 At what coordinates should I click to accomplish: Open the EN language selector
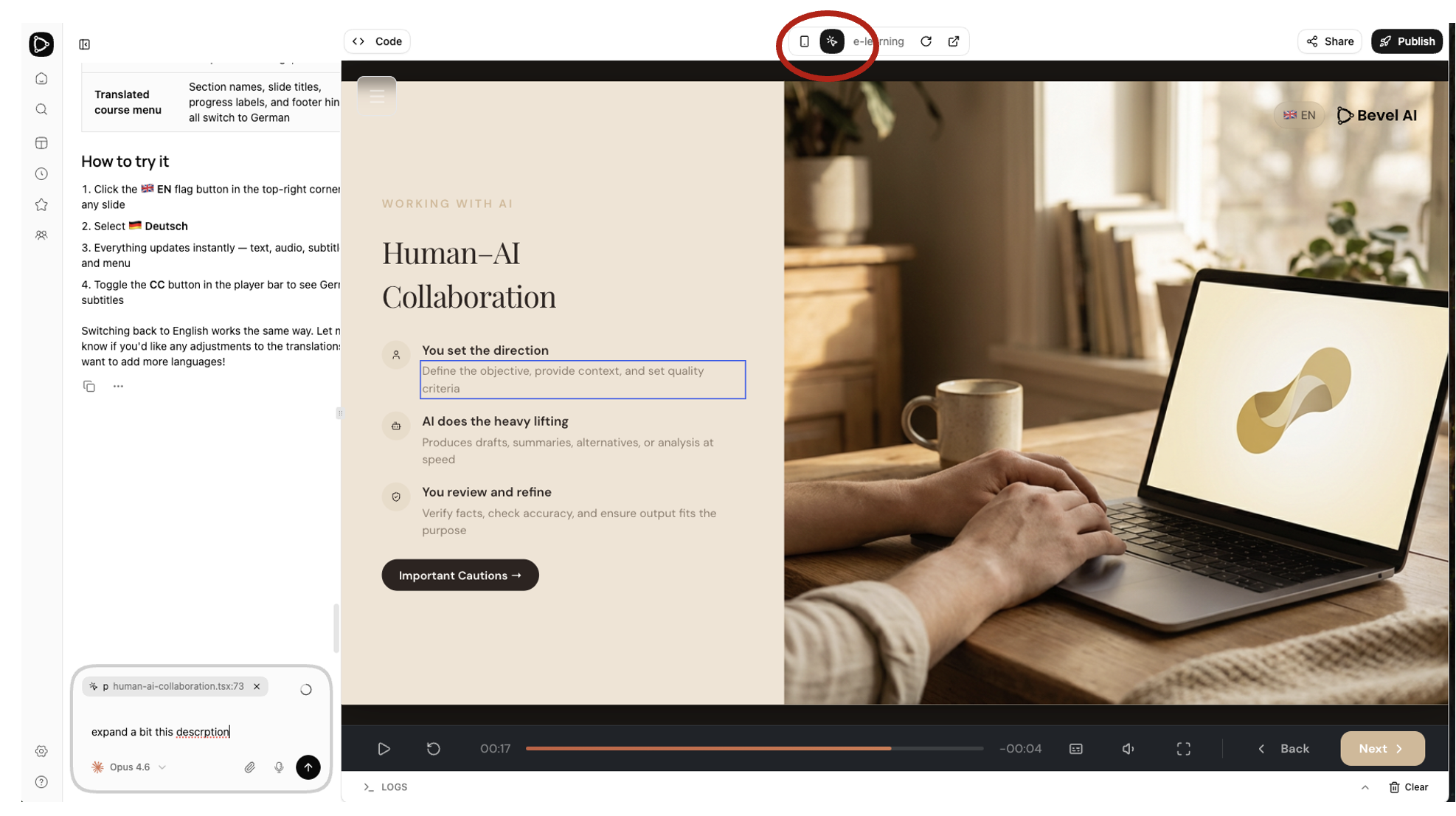[1299, 115]
